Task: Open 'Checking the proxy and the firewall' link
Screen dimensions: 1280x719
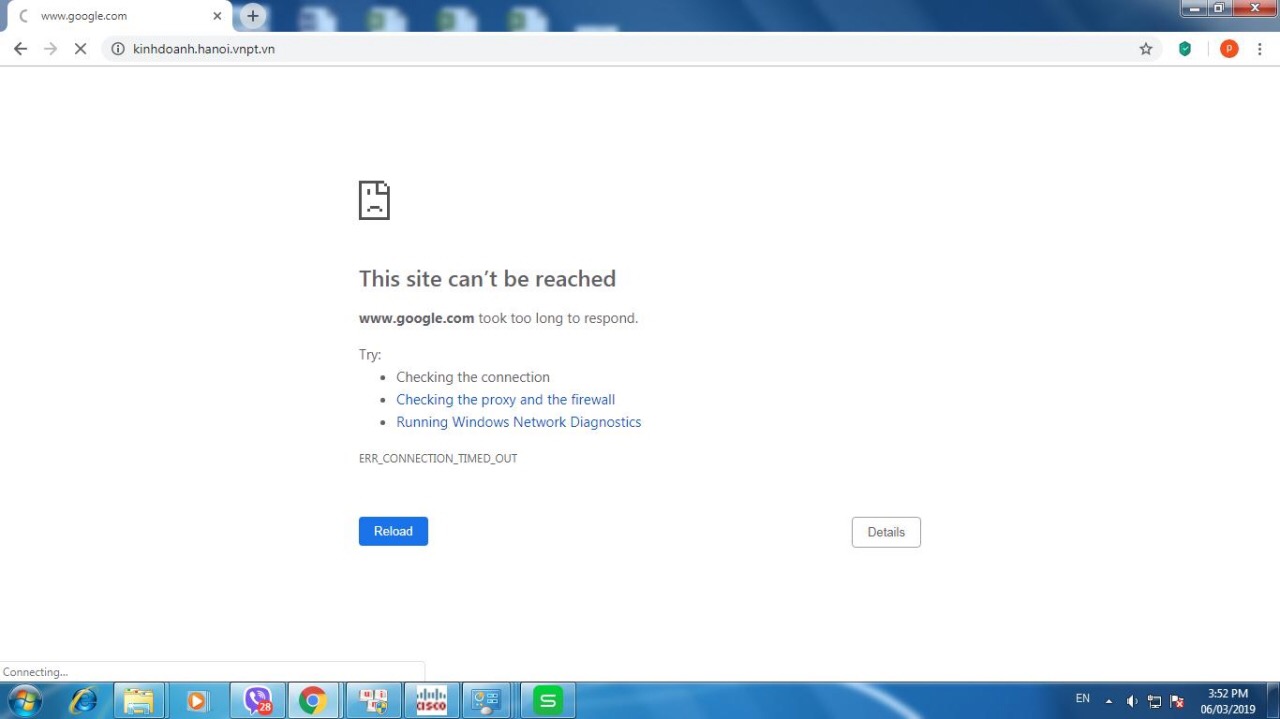Action: click(x=506, y=400)
